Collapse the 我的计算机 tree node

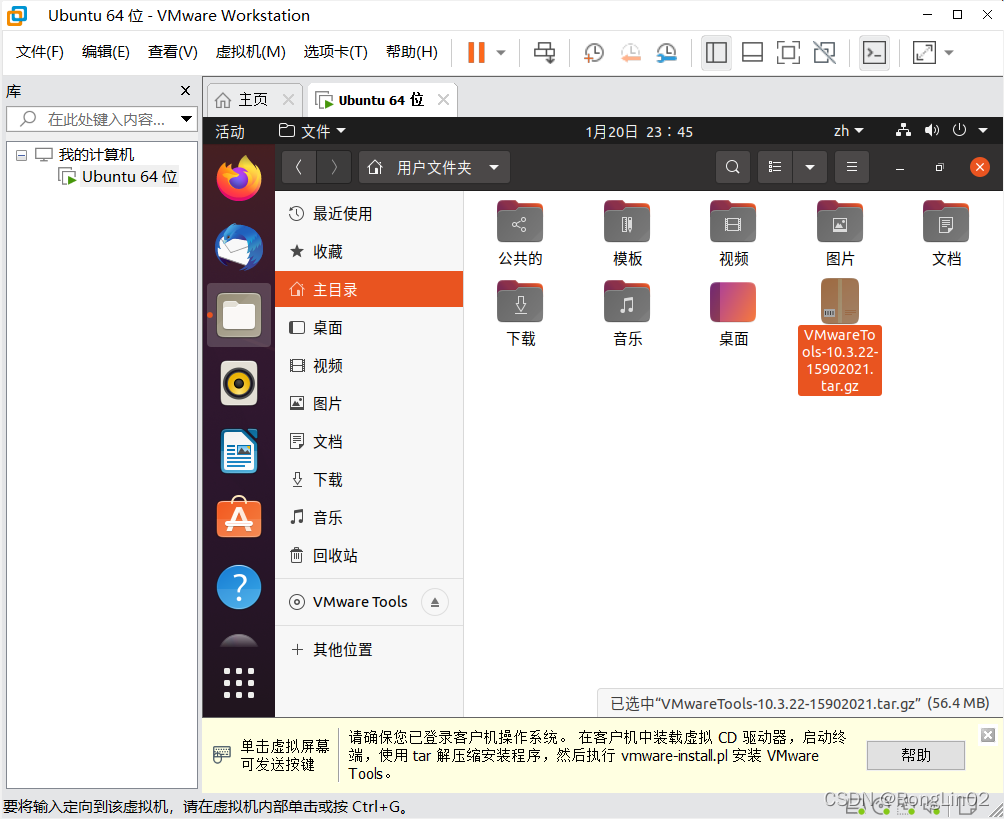[21, 155]
